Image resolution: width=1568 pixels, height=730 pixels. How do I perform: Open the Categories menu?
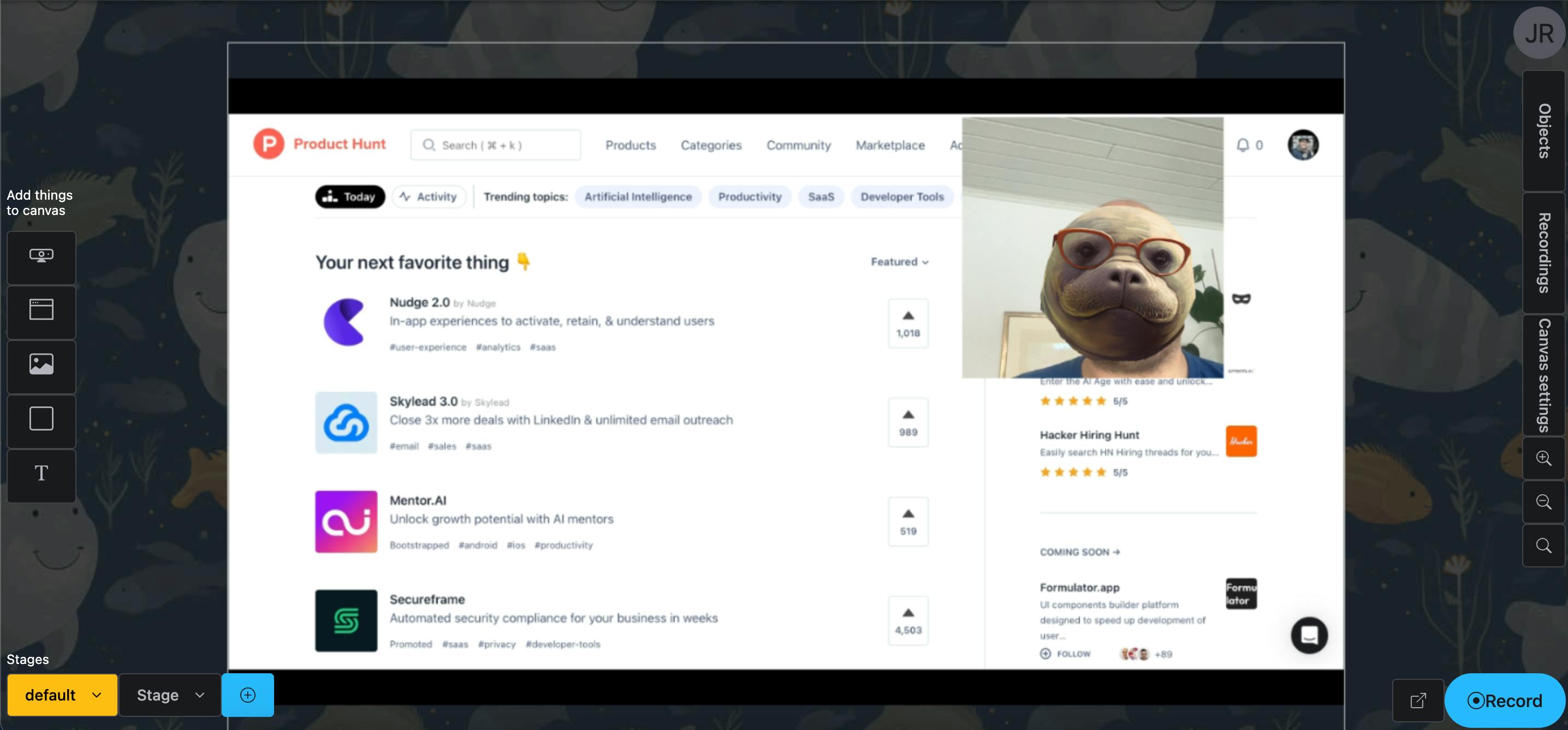711,145
